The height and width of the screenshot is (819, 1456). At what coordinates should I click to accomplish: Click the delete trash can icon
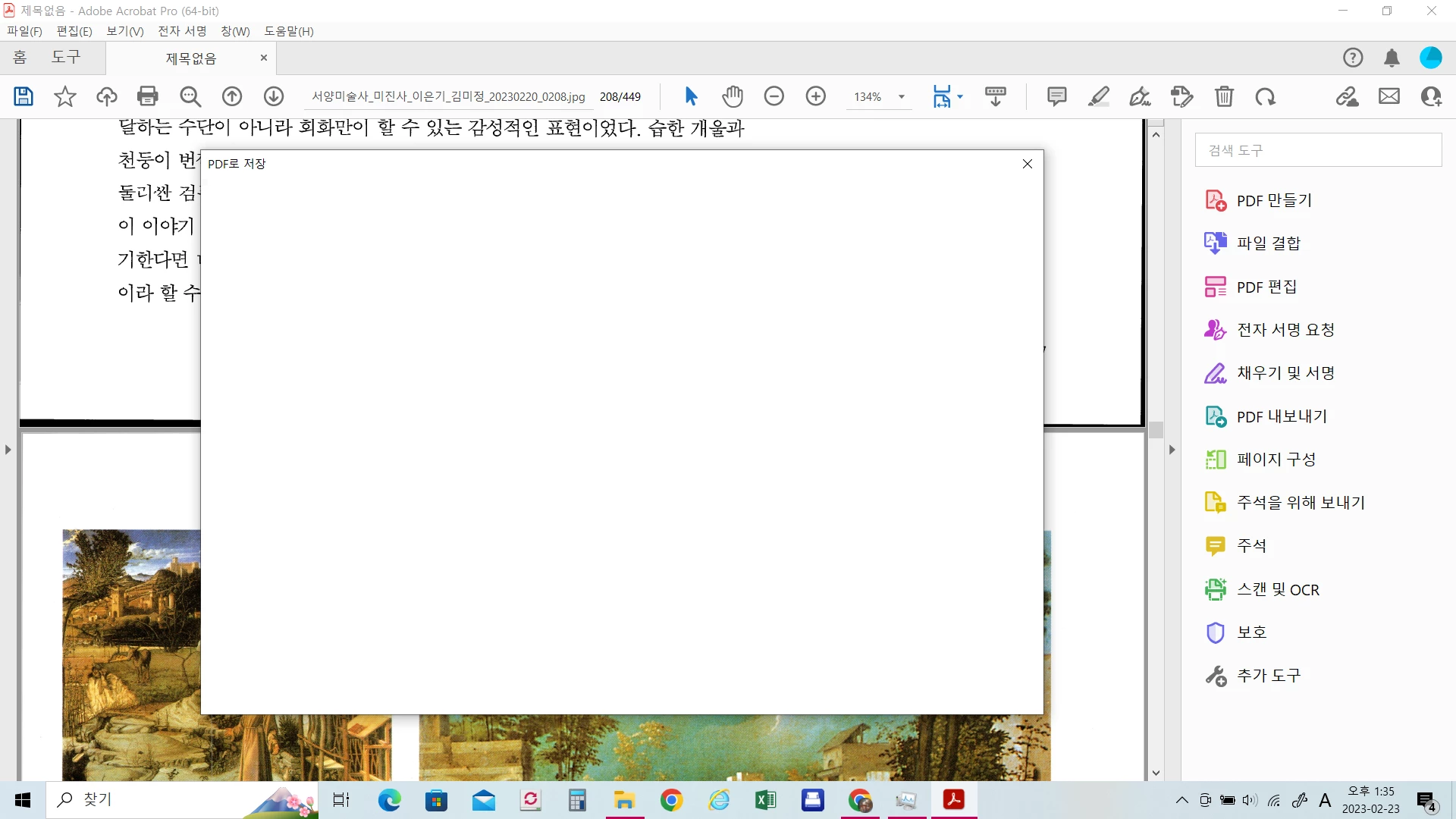tap(1224, 96)
